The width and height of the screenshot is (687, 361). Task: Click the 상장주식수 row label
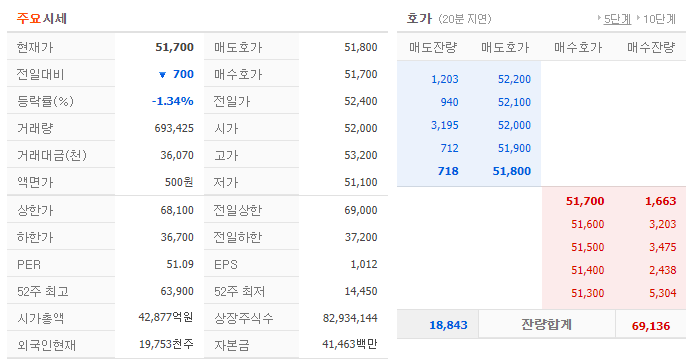coord(244,318)
